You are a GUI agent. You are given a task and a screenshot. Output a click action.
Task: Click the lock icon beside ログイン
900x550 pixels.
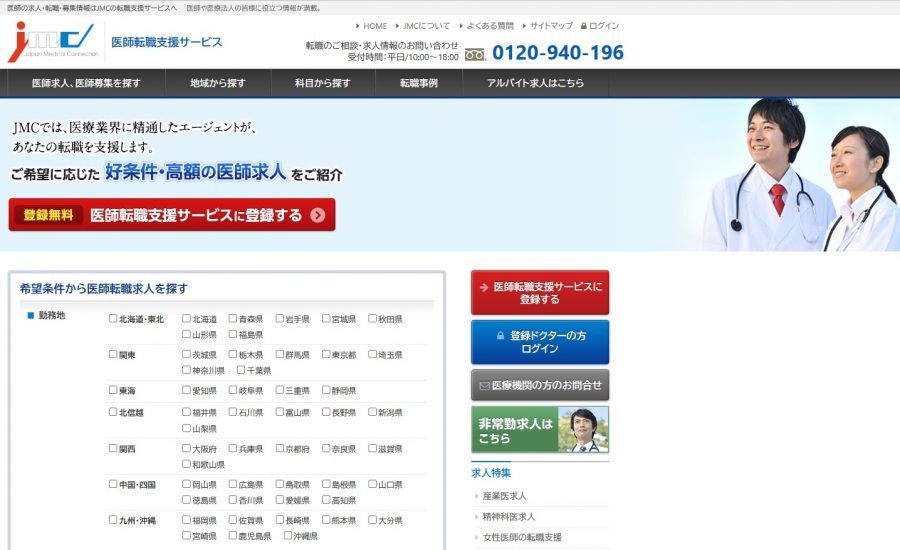point(583,26)
